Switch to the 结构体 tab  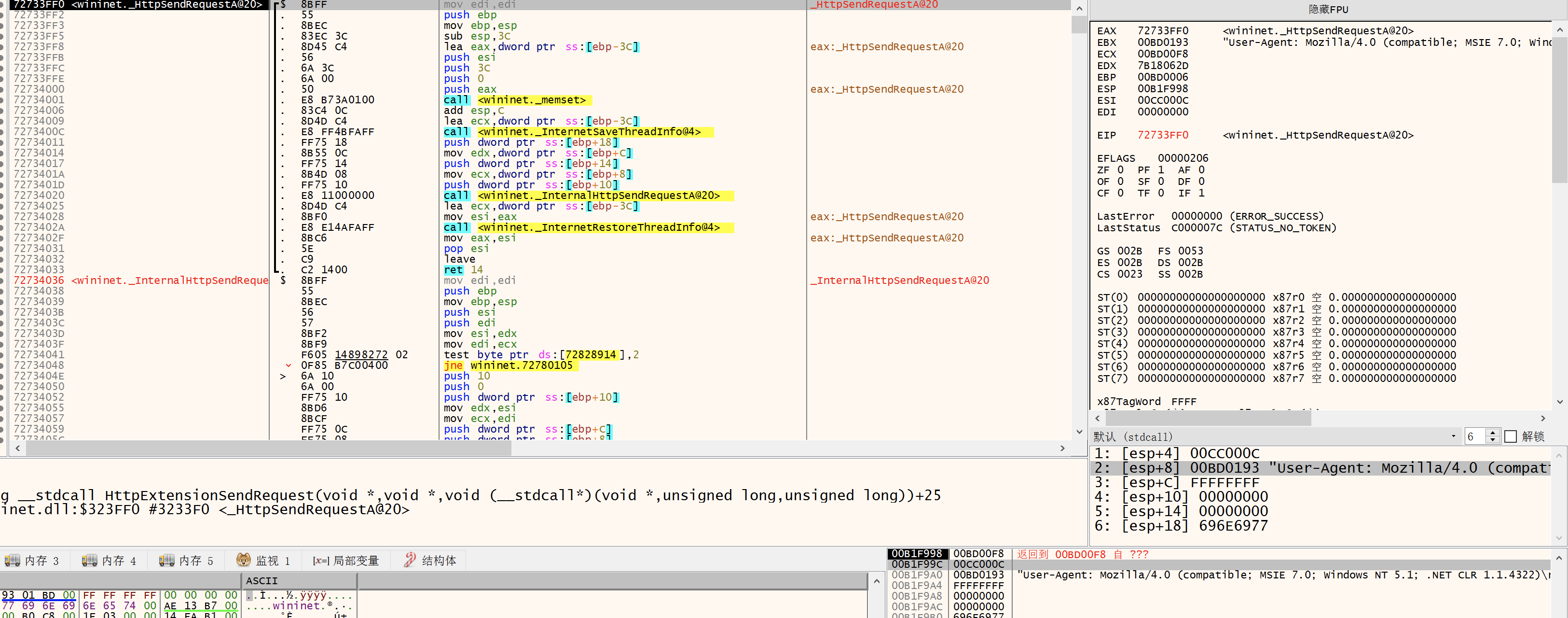[x=430, y=560]
